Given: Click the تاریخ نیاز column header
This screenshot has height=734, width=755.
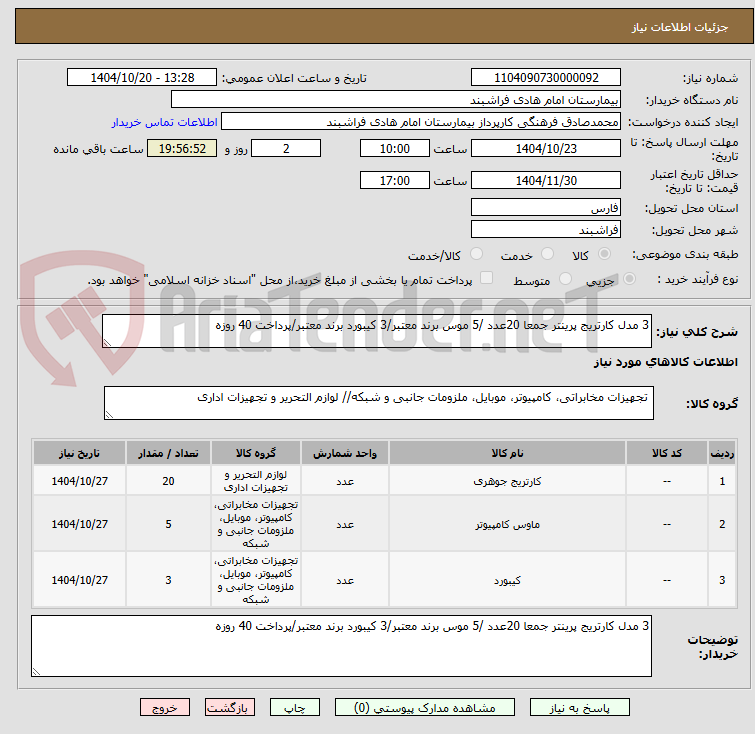Looking at the screenshot, I should pyautogui.click(x=79, y=453).
